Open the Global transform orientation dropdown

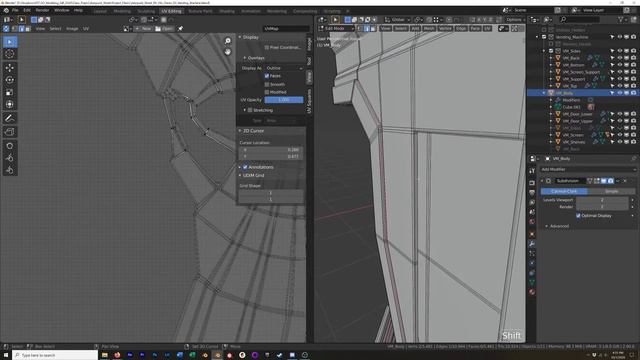click(398, 20)
